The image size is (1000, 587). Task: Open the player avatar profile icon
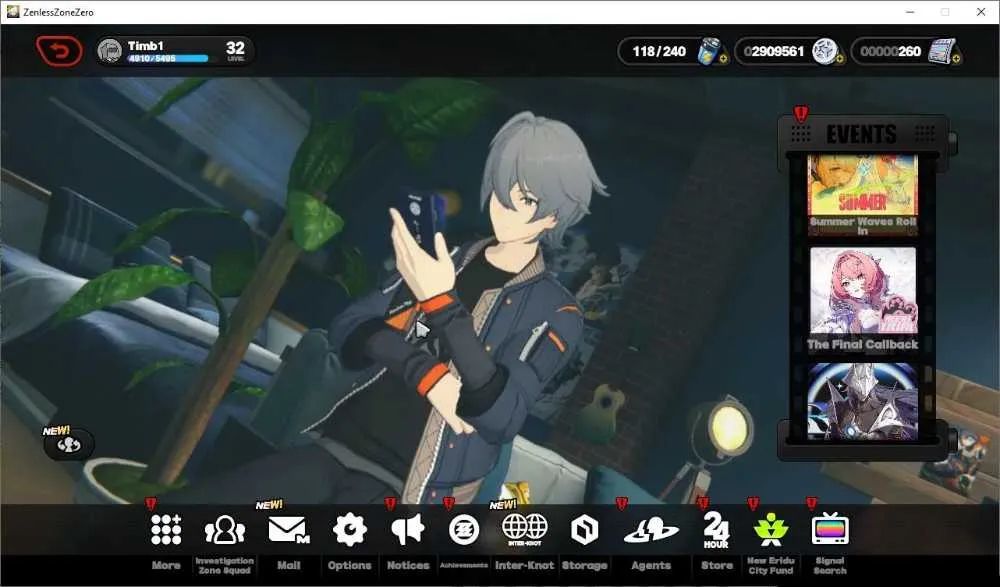110,51
